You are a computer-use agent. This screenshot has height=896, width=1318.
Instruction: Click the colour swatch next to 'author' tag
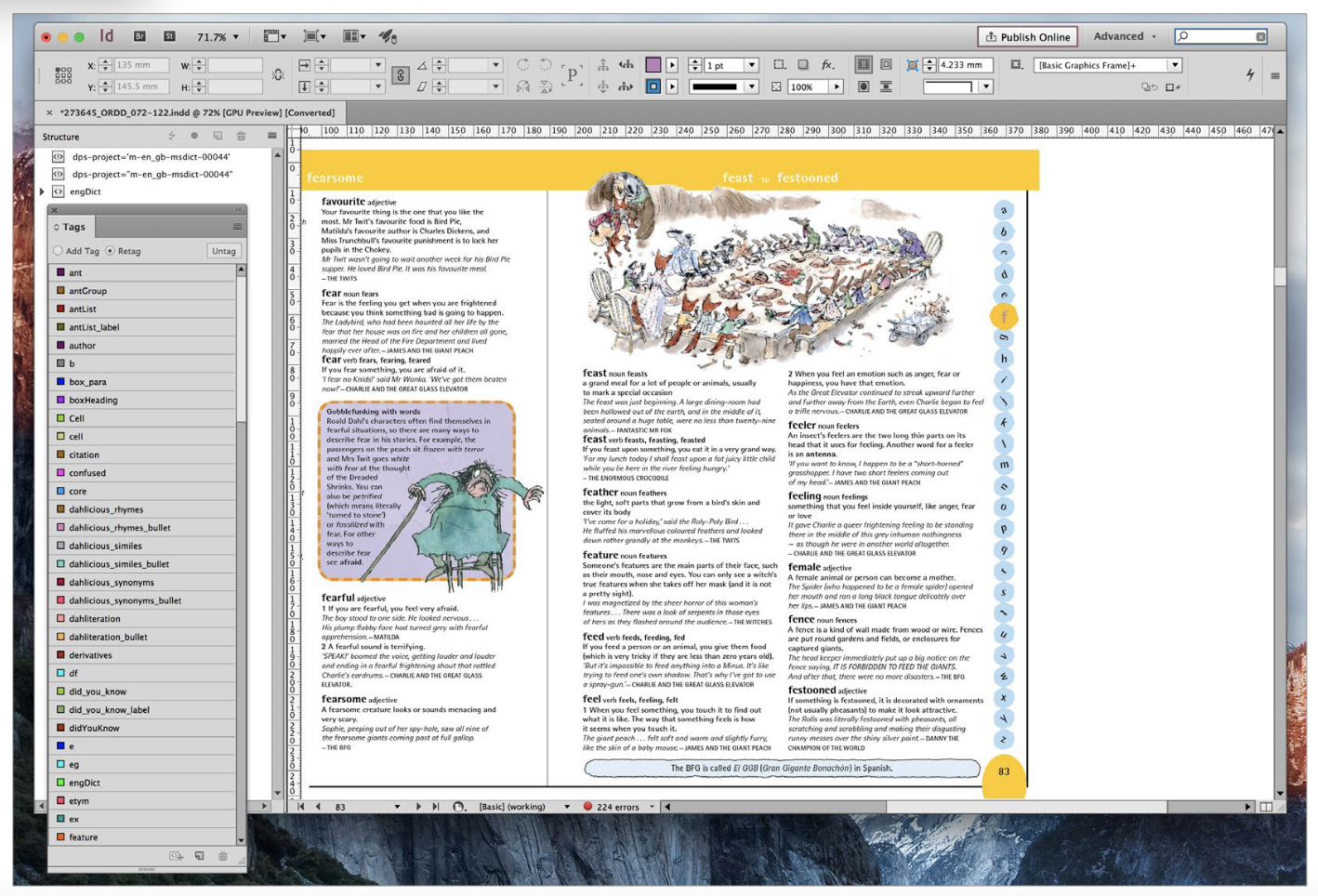pos(60,346)
